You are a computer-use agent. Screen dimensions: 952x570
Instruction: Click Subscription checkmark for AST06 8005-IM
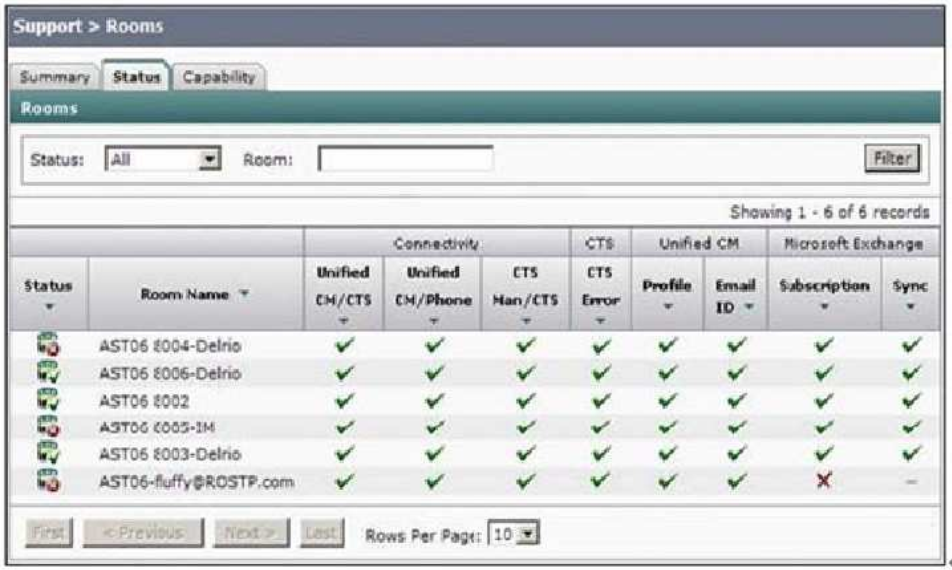pos(824,427)
